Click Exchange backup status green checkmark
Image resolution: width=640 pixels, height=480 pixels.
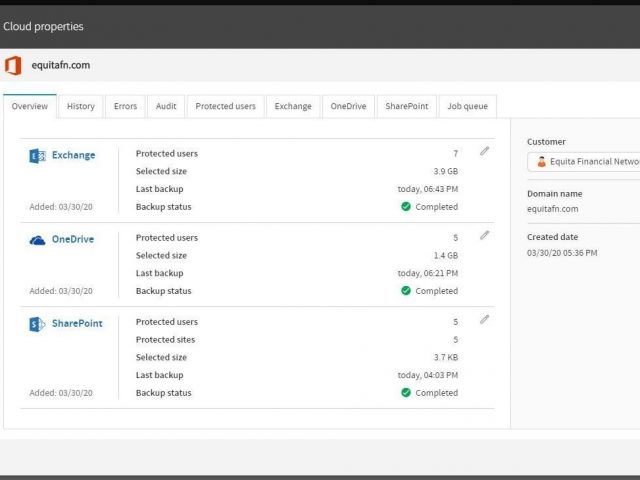(x=406, y=207)
